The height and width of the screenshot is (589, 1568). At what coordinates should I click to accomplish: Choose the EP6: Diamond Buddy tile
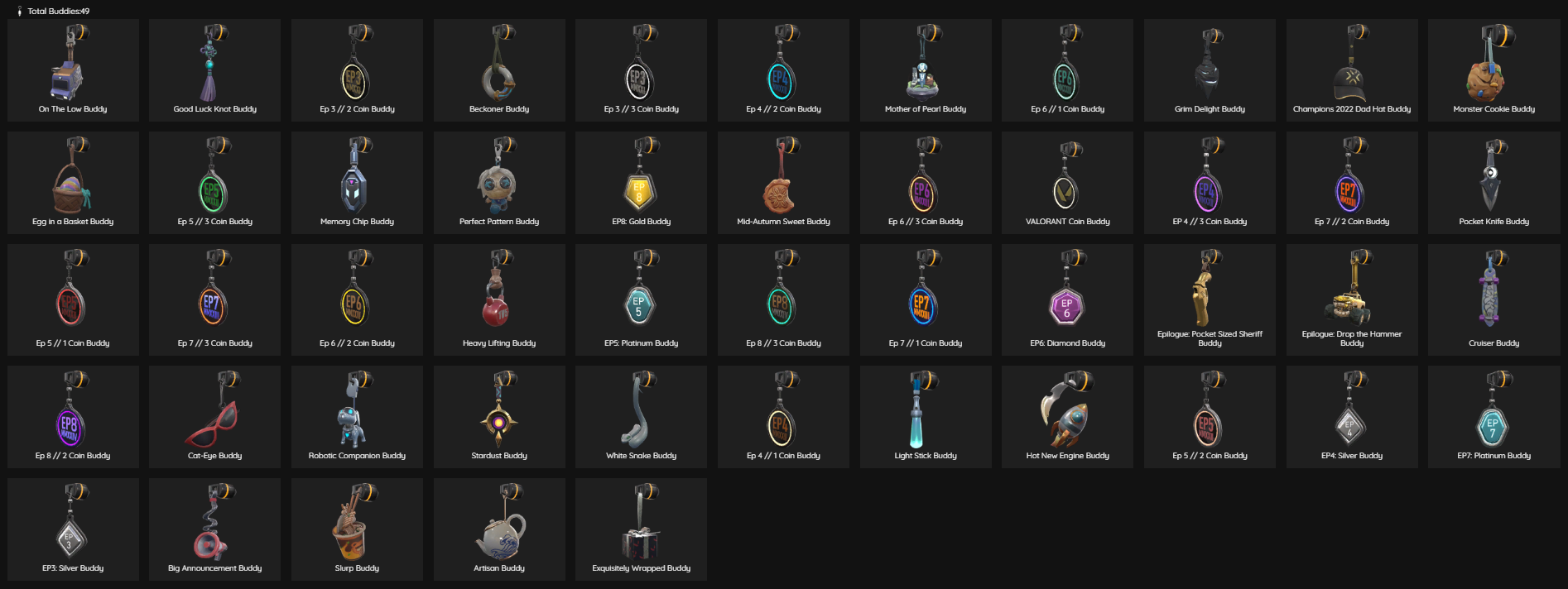1067,299
